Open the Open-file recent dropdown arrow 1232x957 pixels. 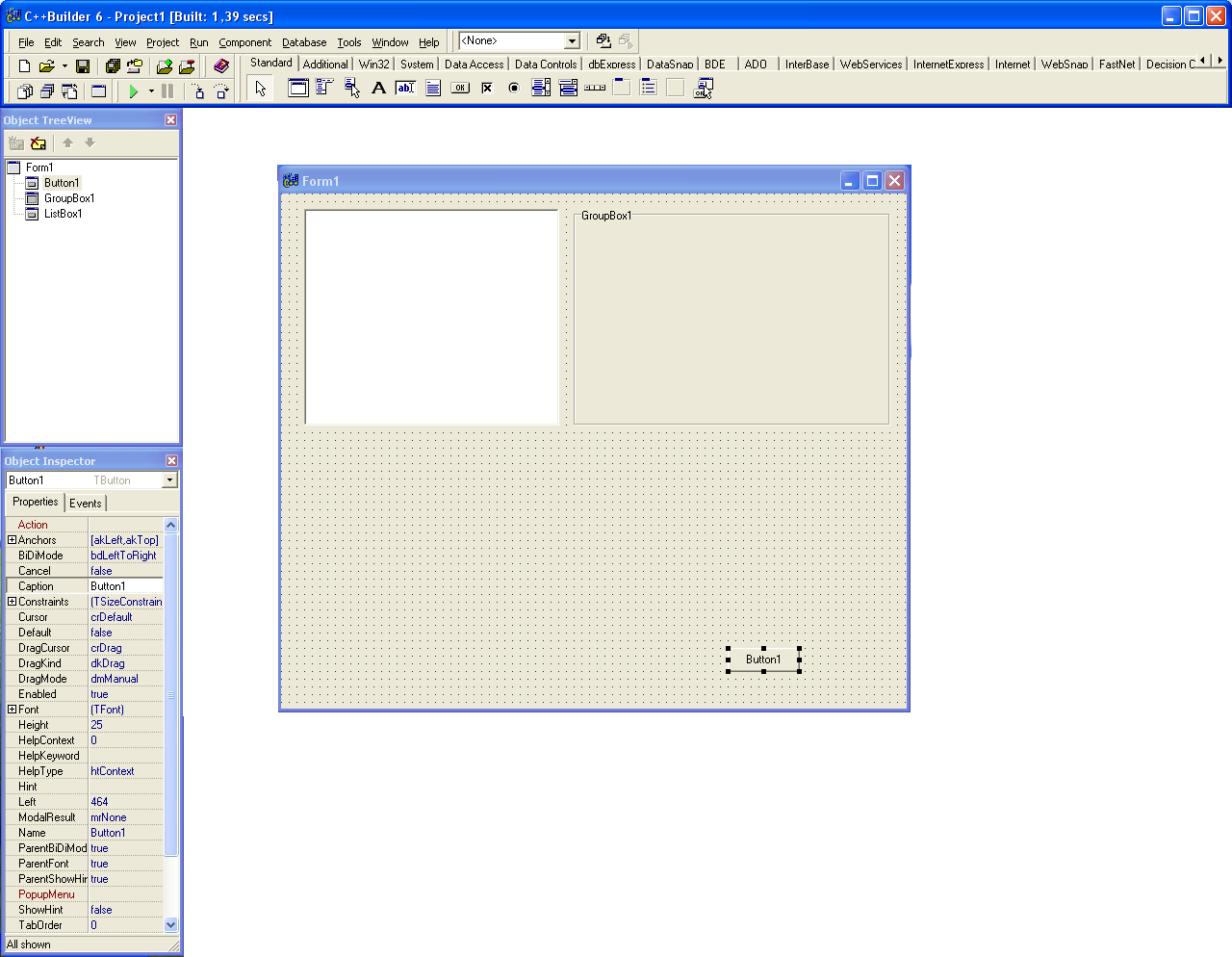(64, 65)
